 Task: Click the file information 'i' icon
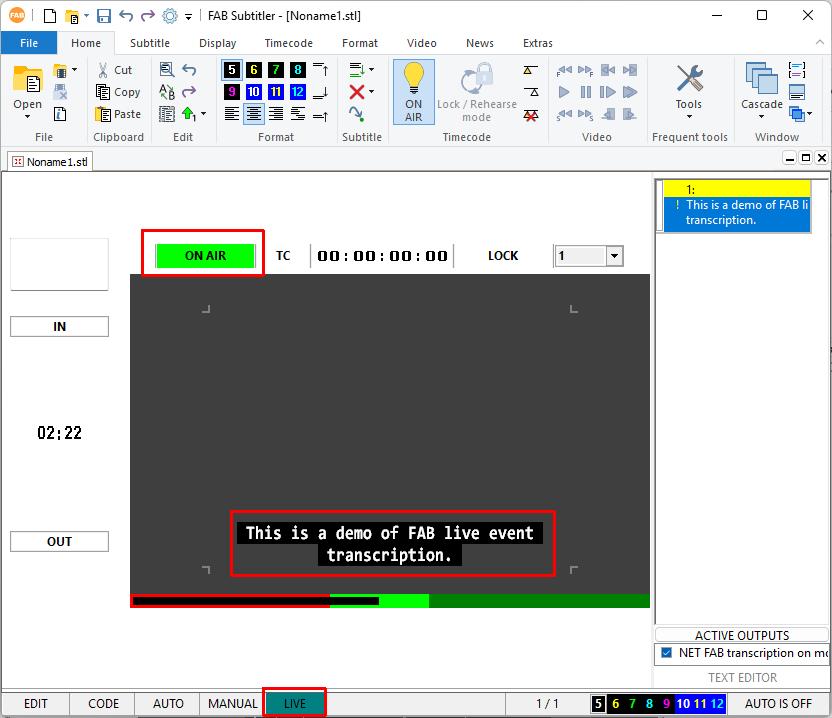[60, 114]
